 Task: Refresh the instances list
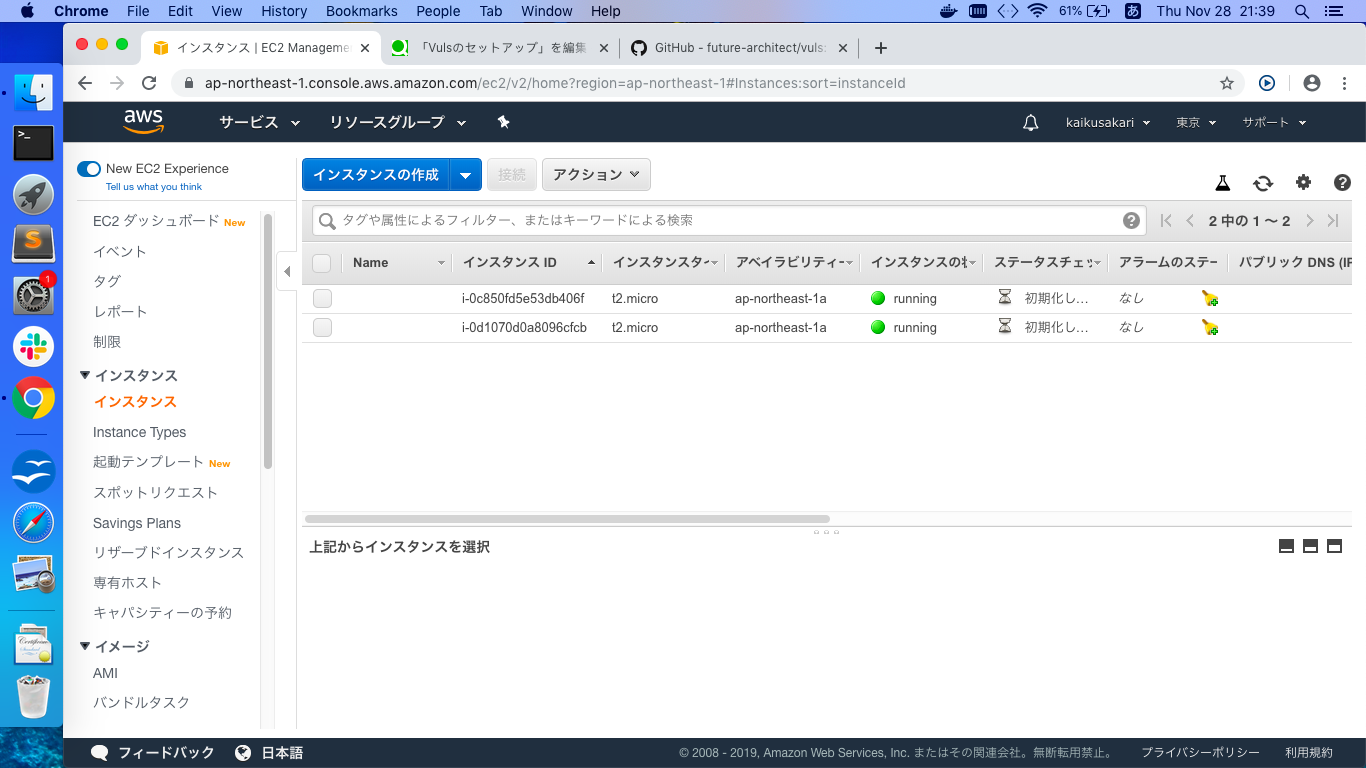[x=1263, y=183]
